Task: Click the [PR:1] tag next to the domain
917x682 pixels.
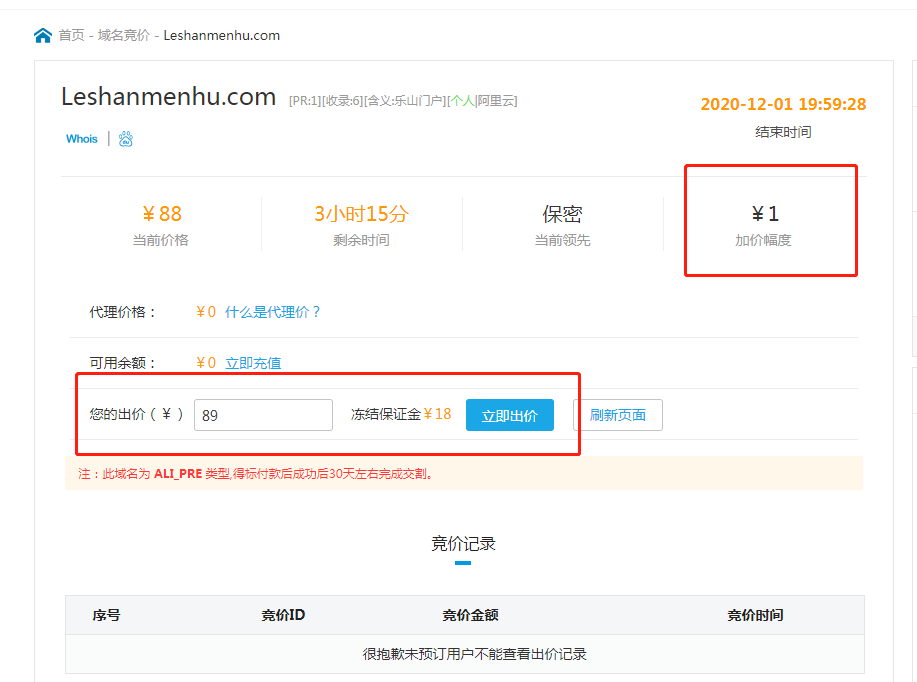Action: point(304,101)
